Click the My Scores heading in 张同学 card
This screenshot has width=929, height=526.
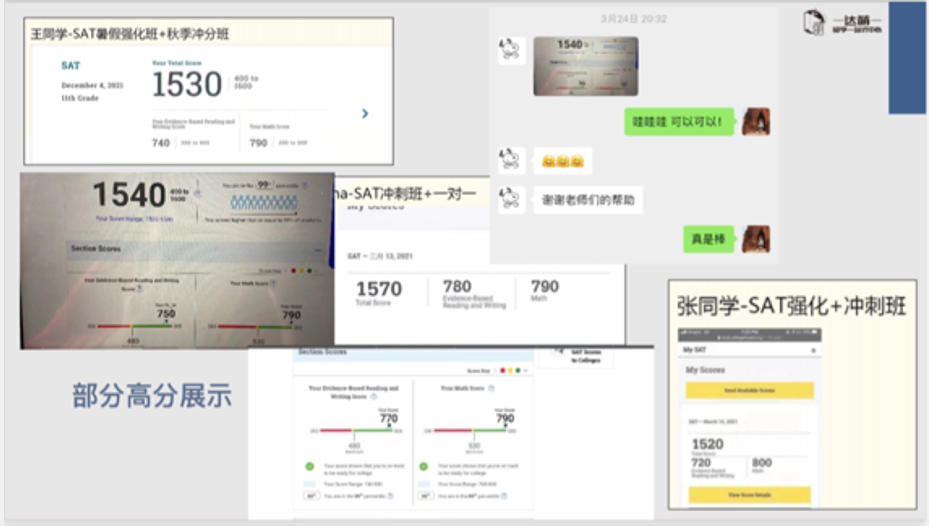click(705, 370)
